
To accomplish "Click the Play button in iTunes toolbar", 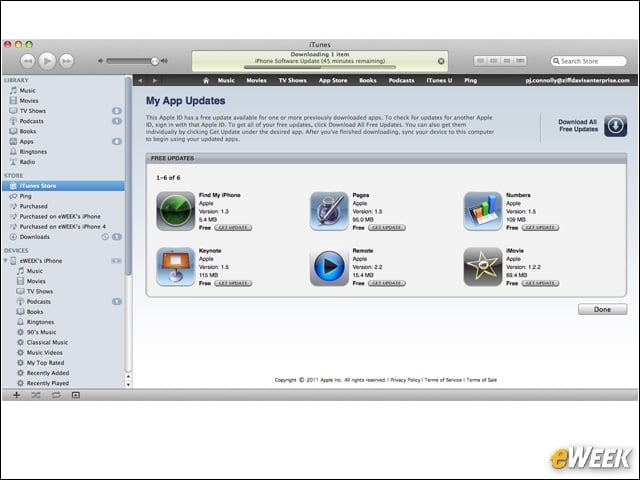I will click(47, 61).
